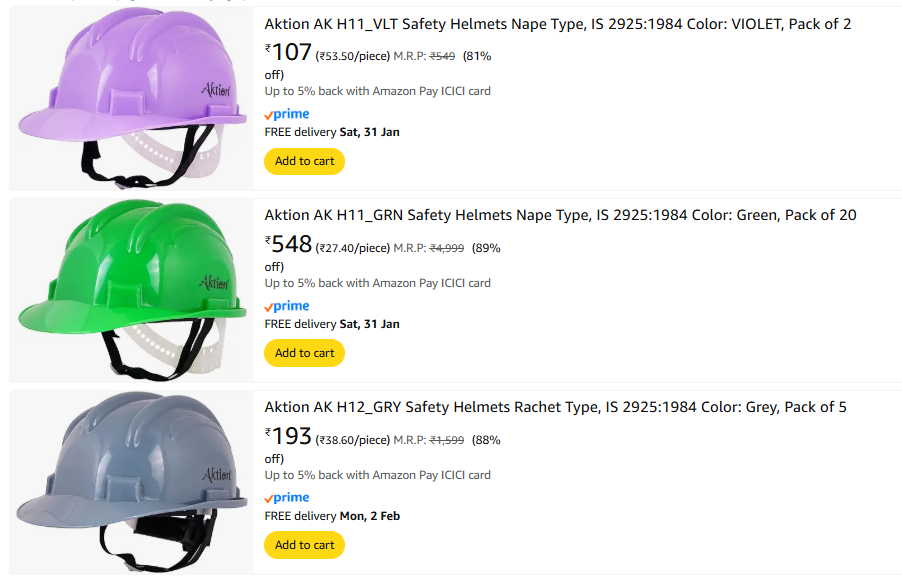Viewport: 902px width, 579px height.
Task: Click the grey helmet product image
Action: (132, 482)
